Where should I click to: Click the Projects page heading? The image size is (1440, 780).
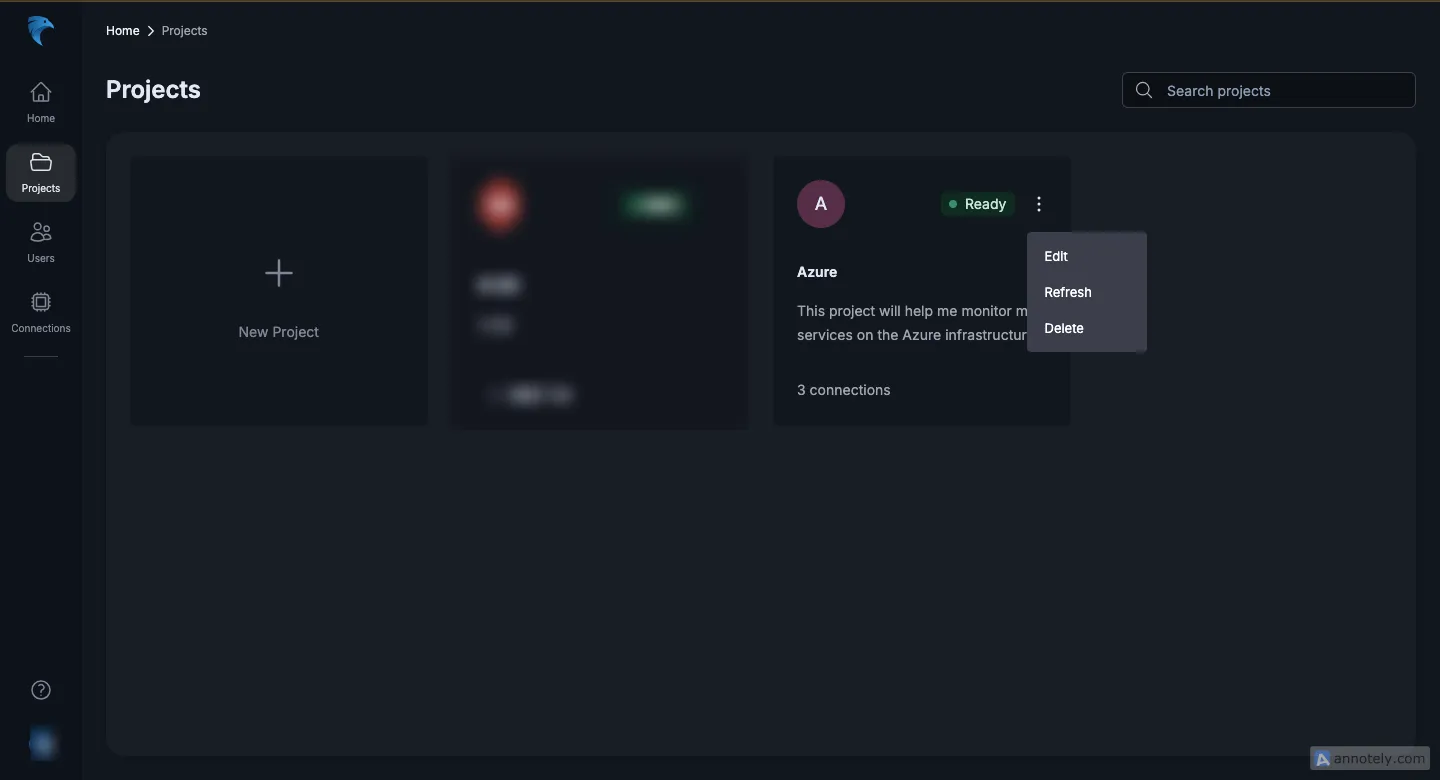(153, 89)
